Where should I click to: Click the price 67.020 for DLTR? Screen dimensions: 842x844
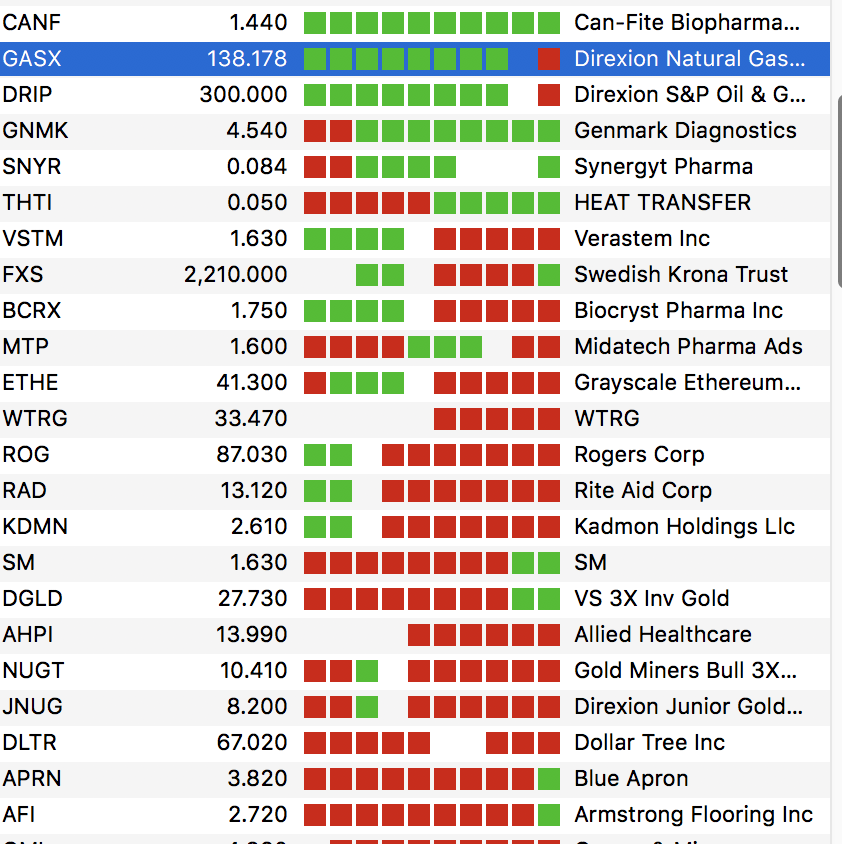pos(252,743)
